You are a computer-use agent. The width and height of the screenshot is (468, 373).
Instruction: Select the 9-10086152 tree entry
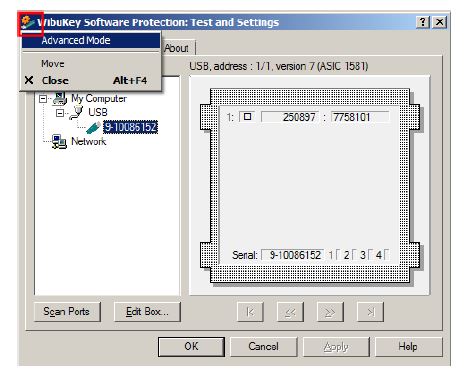pos(130,127)
